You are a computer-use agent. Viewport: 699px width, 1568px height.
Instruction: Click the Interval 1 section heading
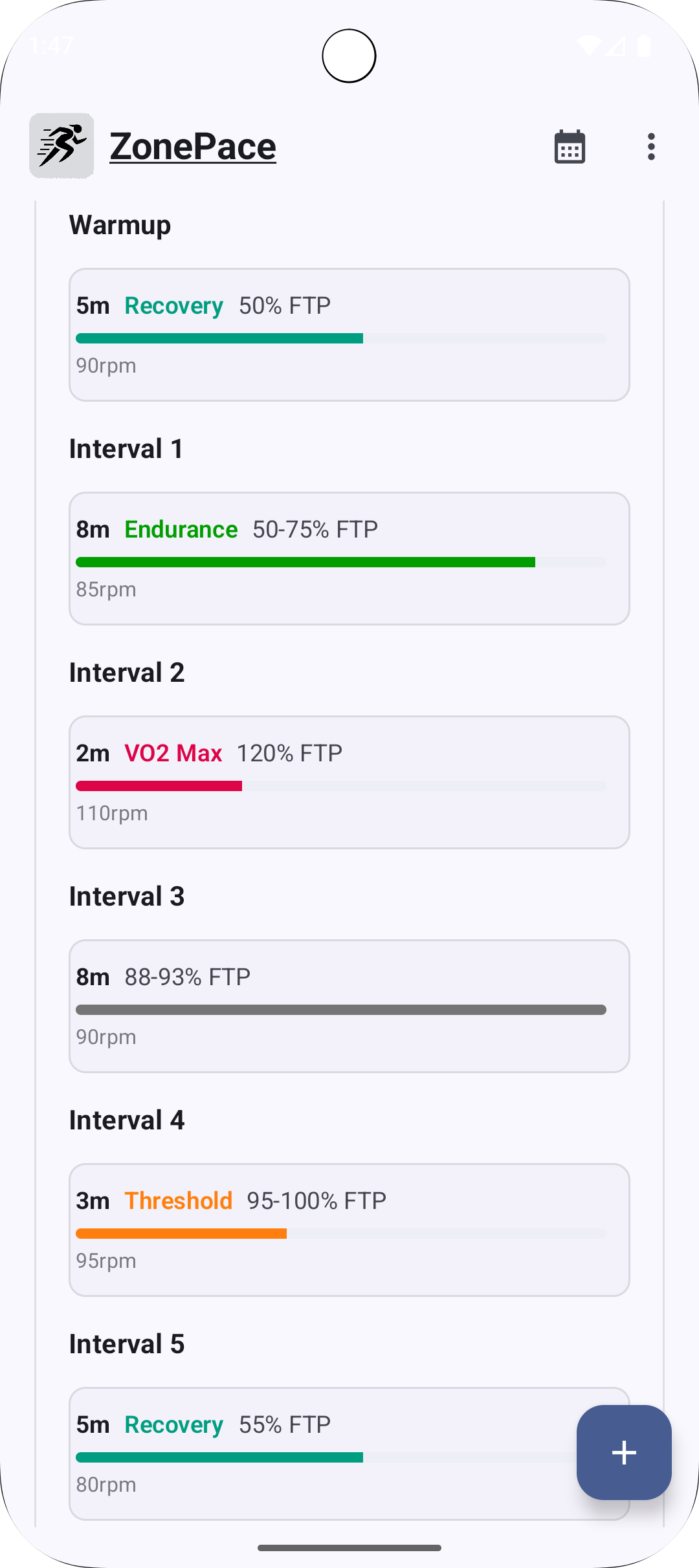click(x=126, y=449)
